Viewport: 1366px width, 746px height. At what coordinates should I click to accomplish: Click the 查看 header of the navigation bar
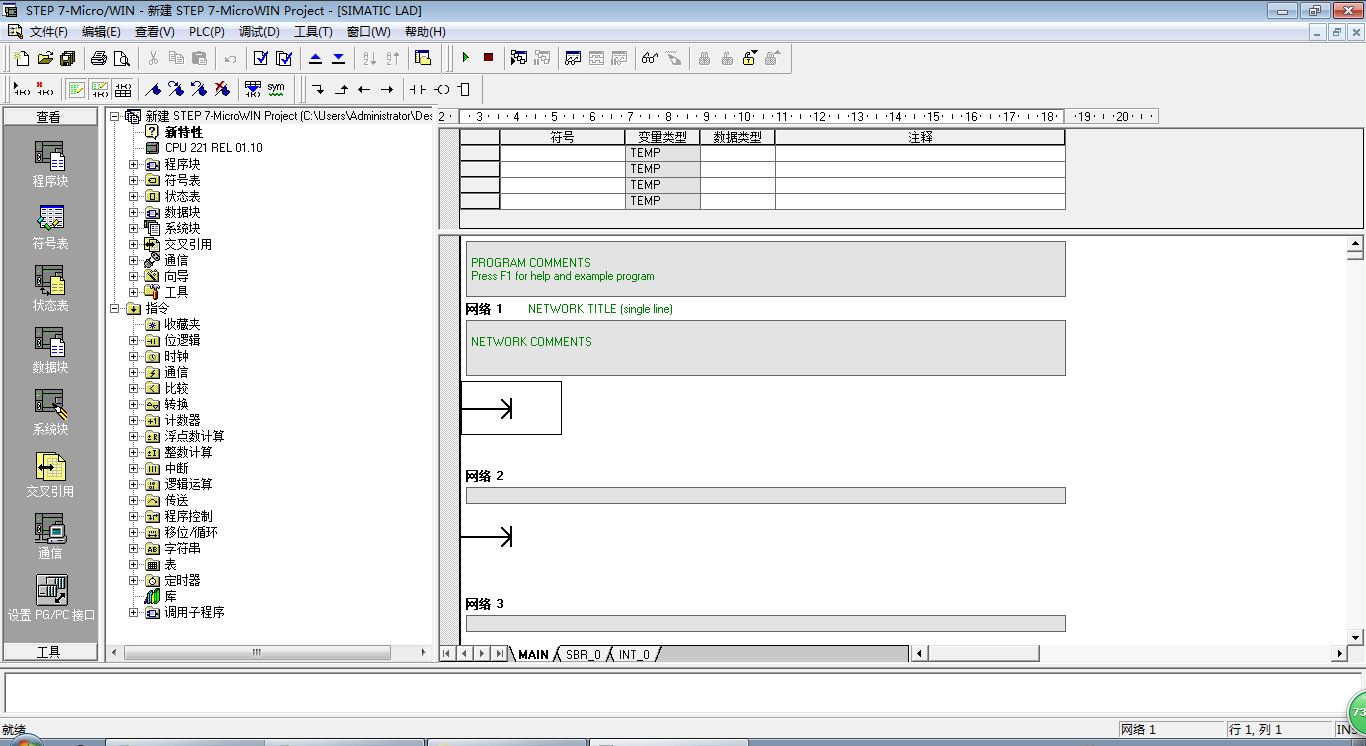click(x=49, y=117)
